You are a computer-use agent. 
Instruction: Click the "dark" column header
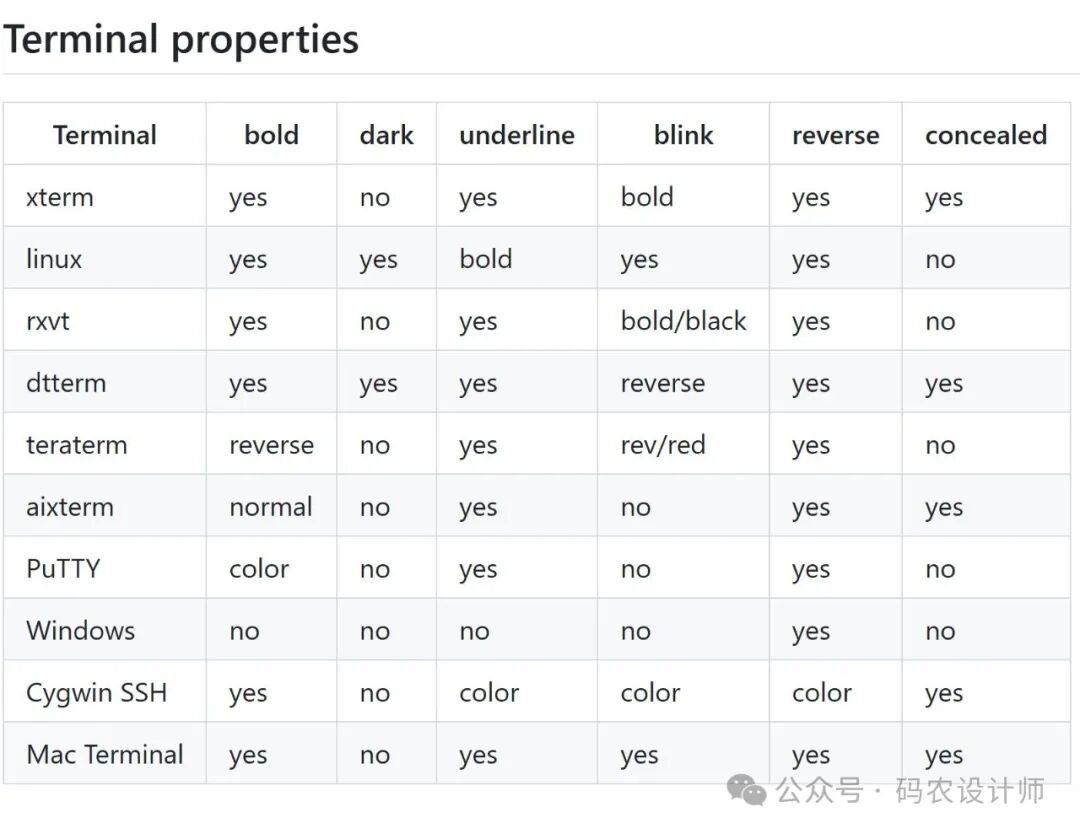pyautogui.click(x=386, y=135)
